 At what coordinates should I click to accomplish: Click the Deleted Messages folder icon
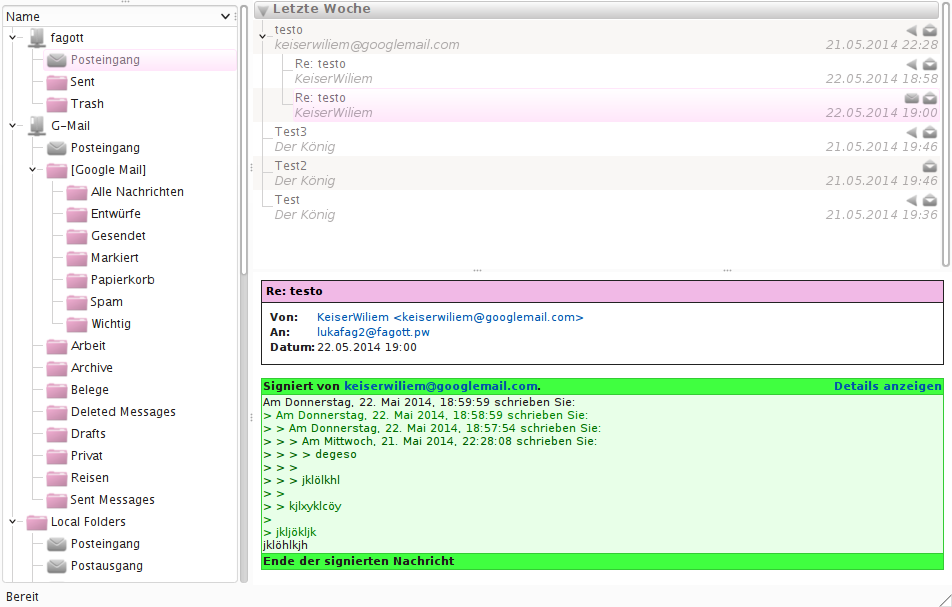pos(56,412)
